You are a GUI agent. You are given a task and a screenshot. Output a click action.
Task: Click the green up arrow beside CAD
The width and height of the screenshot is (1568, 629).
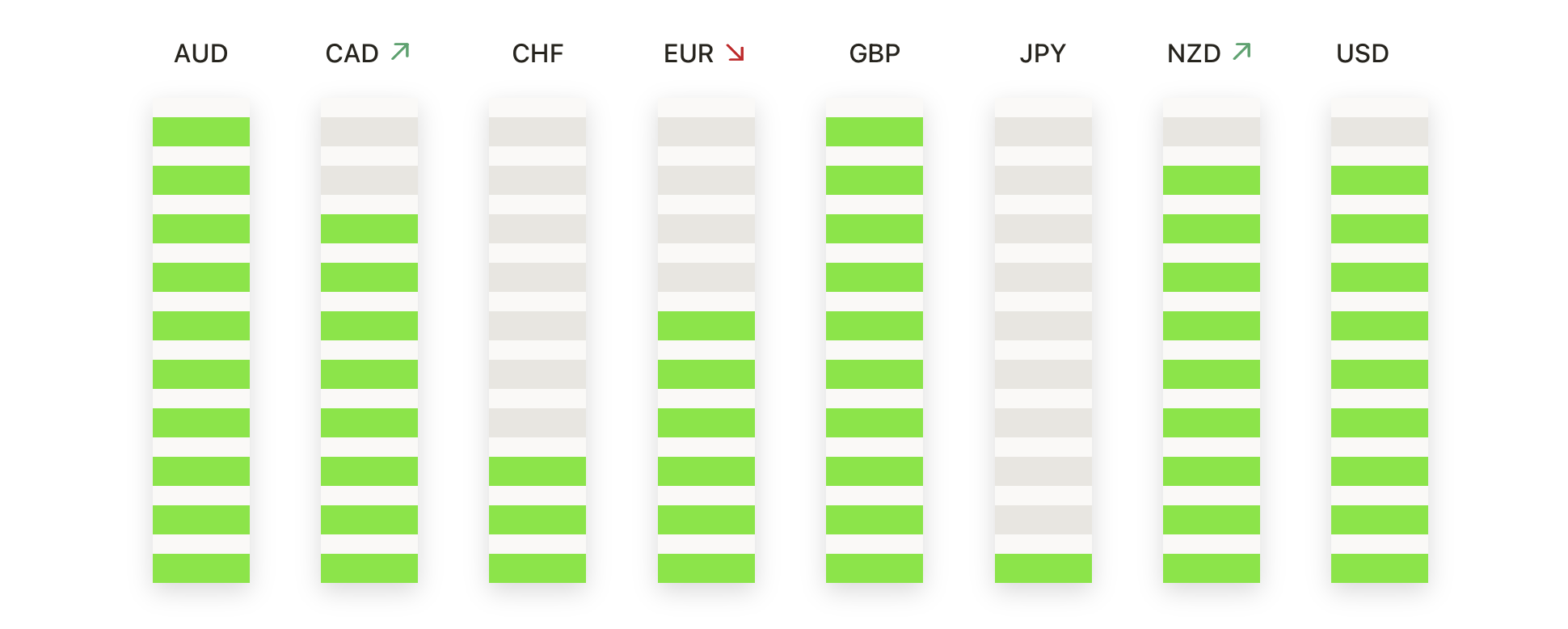(400, 52)
